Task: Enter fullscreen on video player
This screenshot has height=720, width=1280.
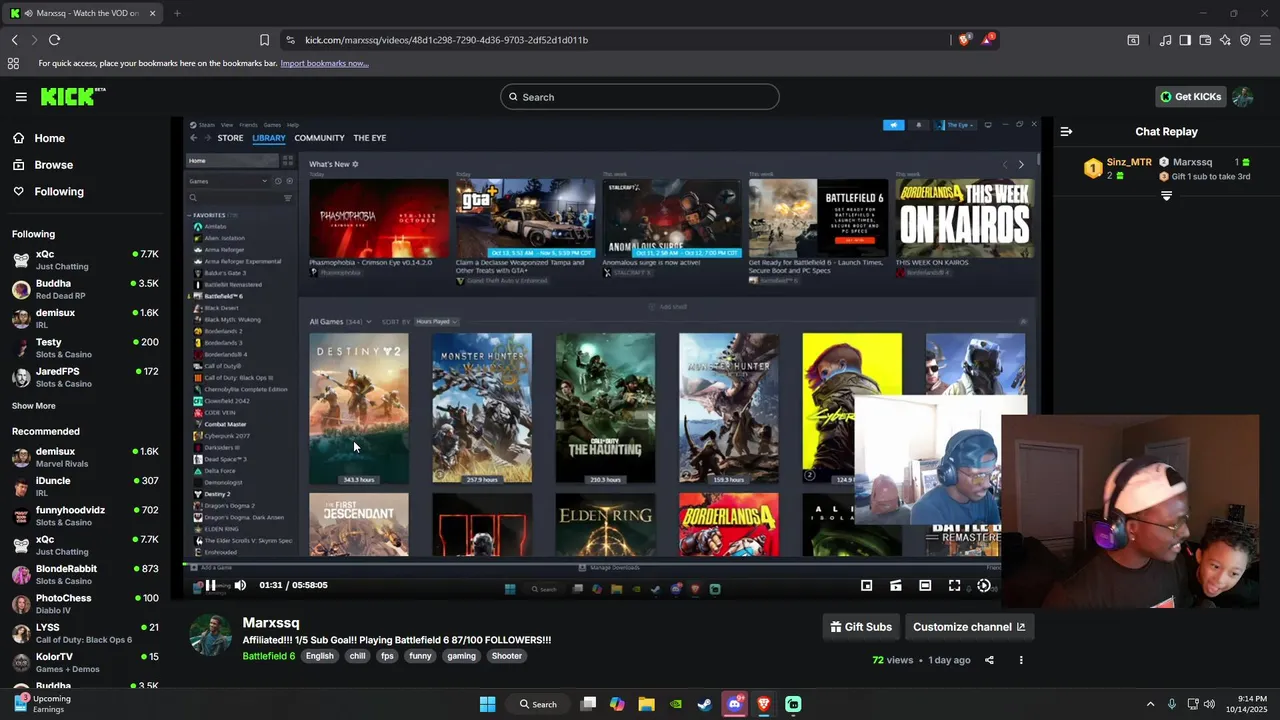Action: (x=954, y=585)
